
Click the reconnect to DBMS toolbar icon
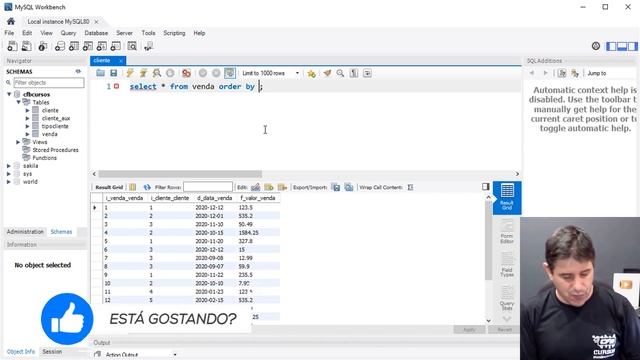point(148,46)
